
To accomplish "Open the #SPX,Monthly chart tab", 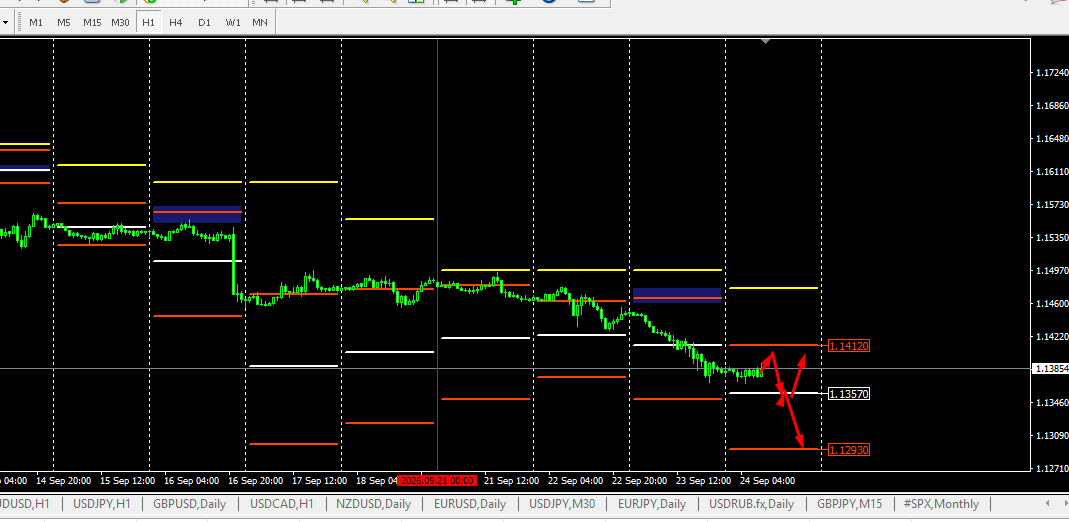I will (x=942, y=504).
